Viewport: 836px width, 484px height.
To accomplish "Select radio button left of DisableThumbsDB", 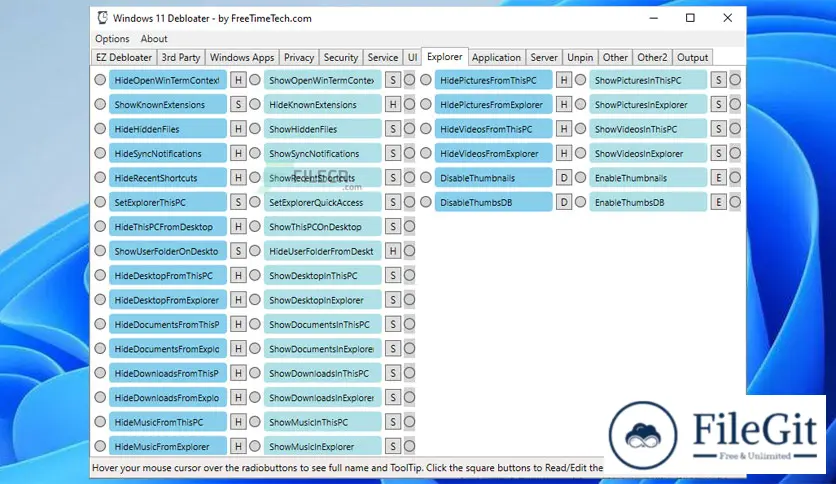I will tap(425, 202).
